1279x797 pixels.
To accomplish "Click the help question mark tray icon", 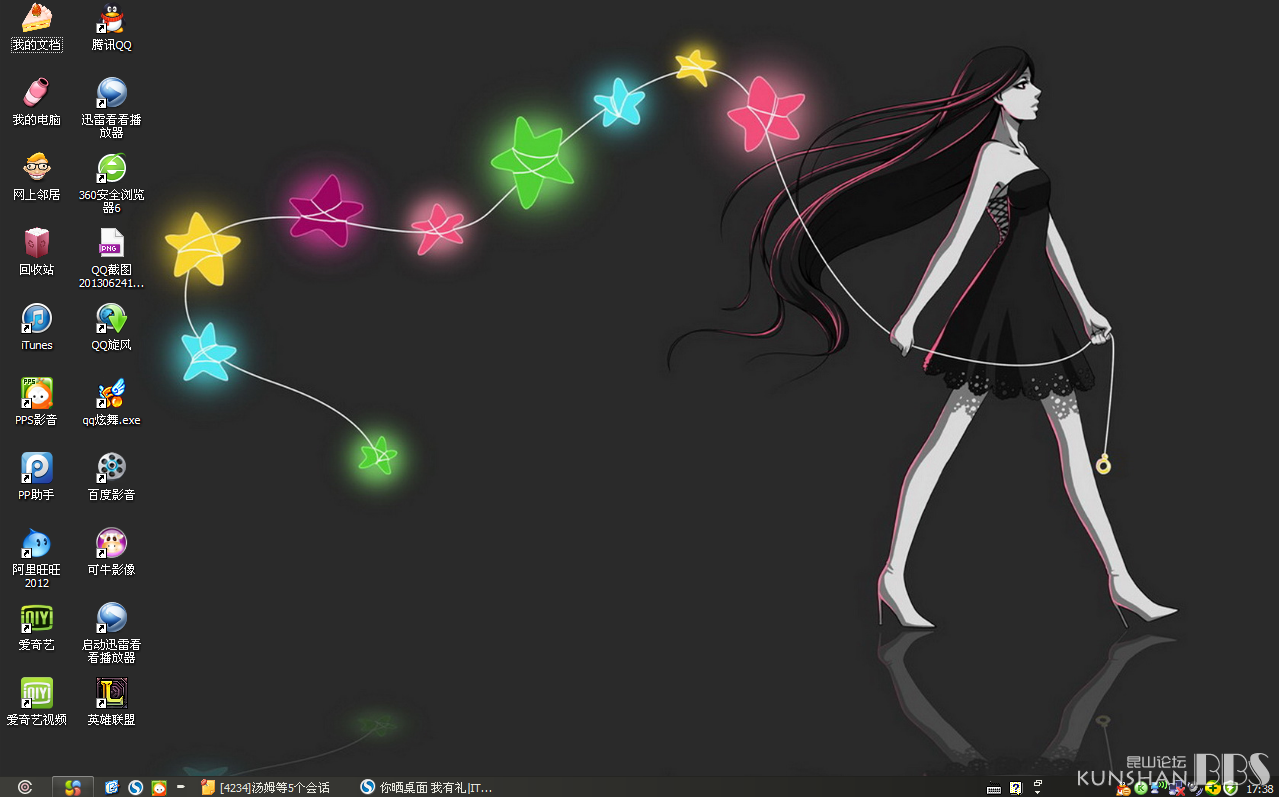I will [x=1016, y=787].
